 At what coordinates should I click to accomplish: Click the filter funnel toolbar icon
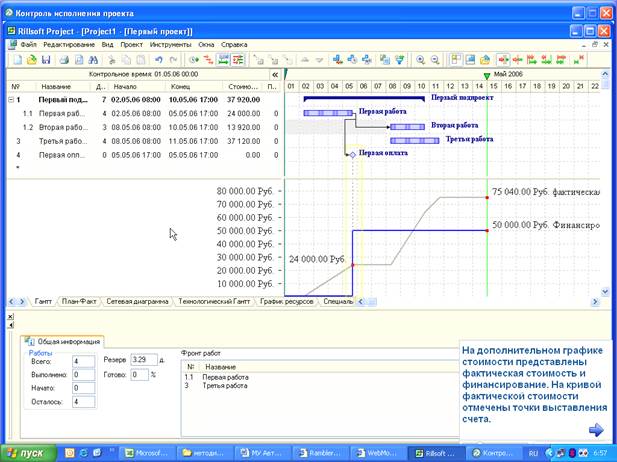399,60
